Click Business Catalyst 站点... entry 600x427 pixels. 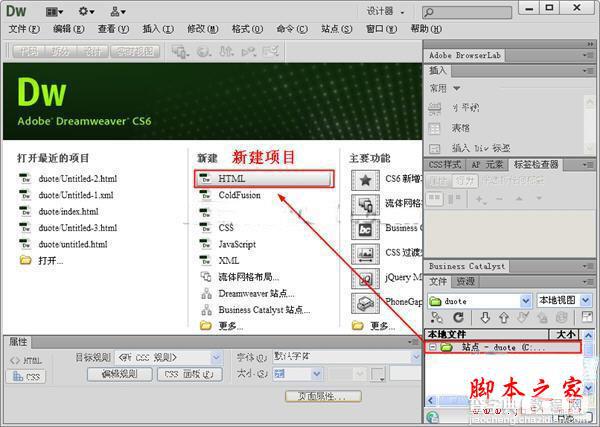[x=264, y=310]
